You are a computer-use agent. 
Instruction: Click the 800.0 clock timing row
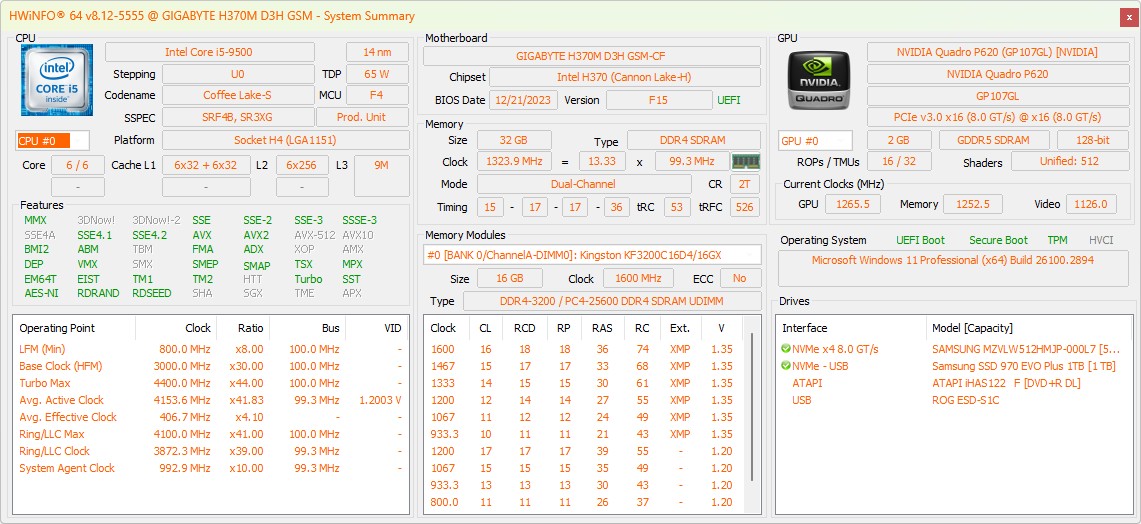pos(584,502)
